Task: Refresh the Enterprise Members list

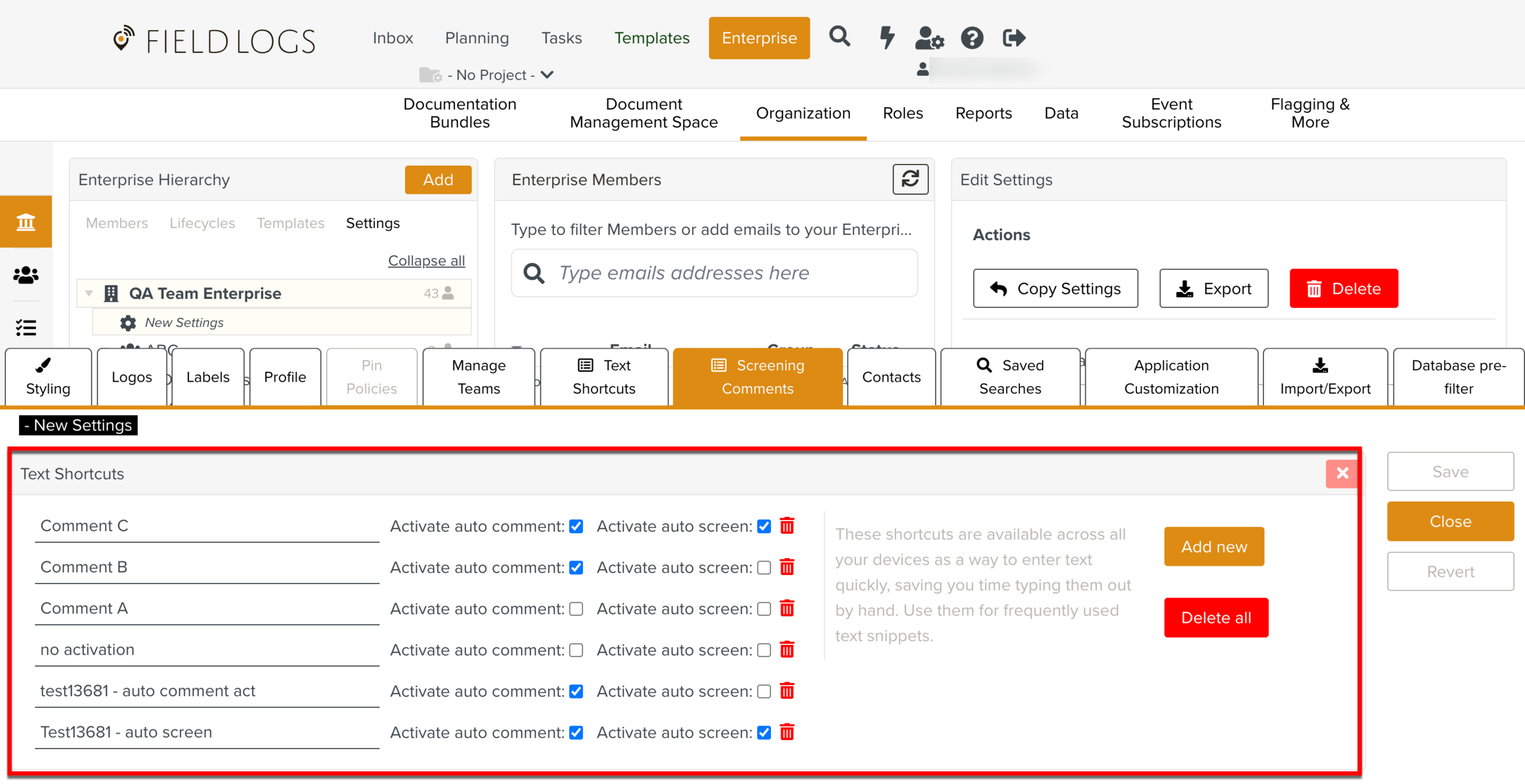Action: click(x=910, y=179)
